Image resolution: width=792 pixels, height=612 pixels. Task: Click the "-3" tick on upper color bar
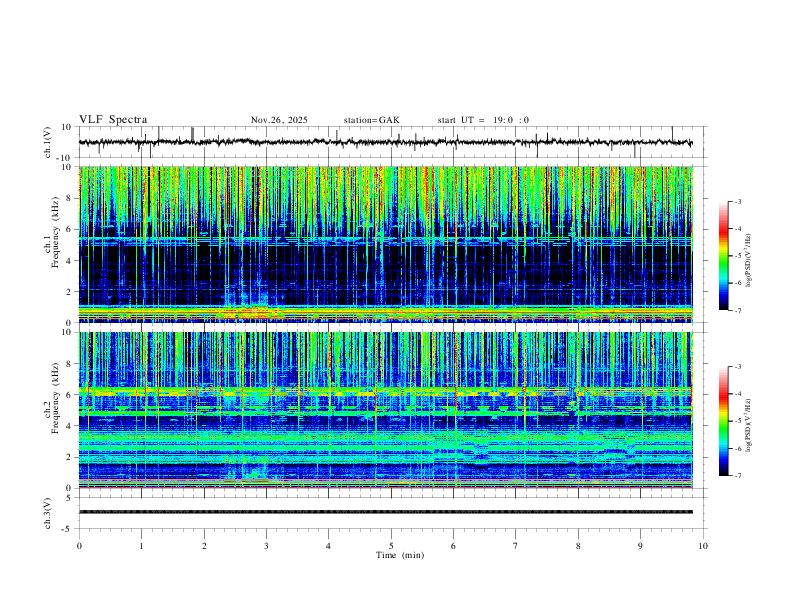[x=737, y=201]
